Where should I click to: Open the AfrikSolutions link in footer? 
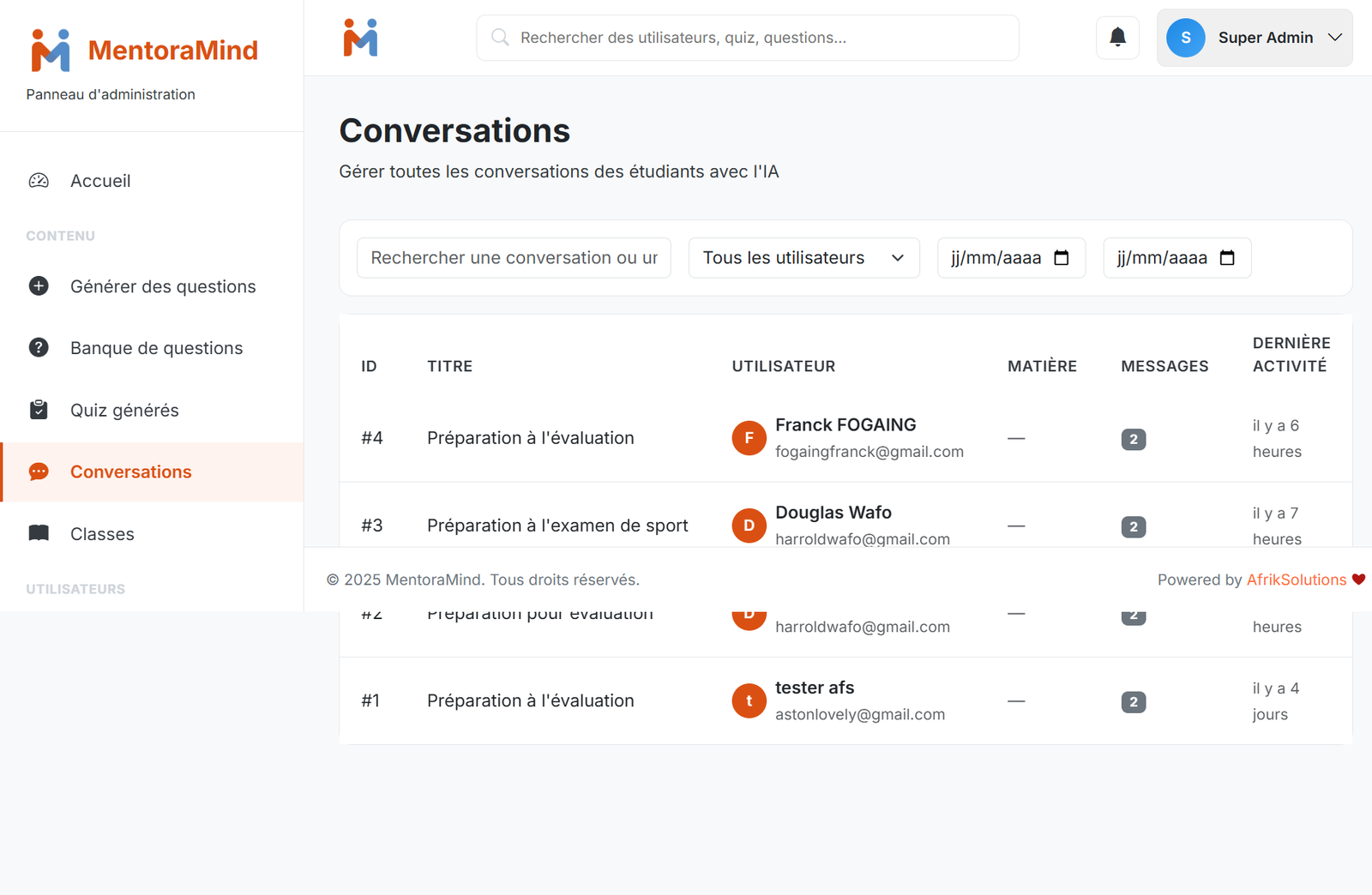tap(1296, 580)
